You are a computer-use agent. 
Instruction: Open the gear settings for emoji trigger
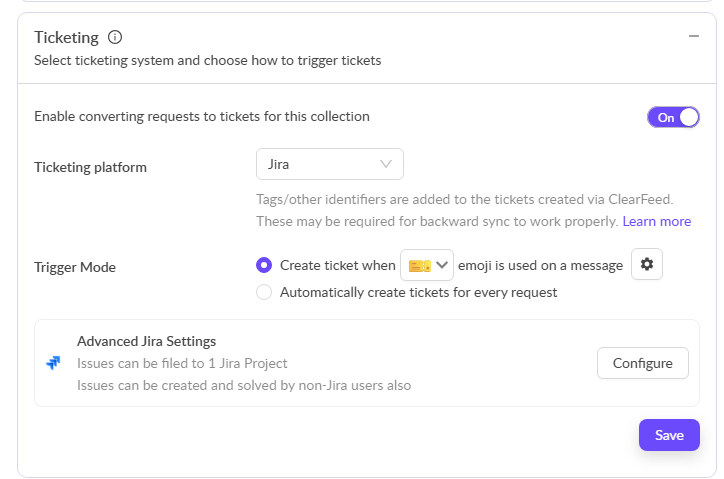click(x=647, y=264)
